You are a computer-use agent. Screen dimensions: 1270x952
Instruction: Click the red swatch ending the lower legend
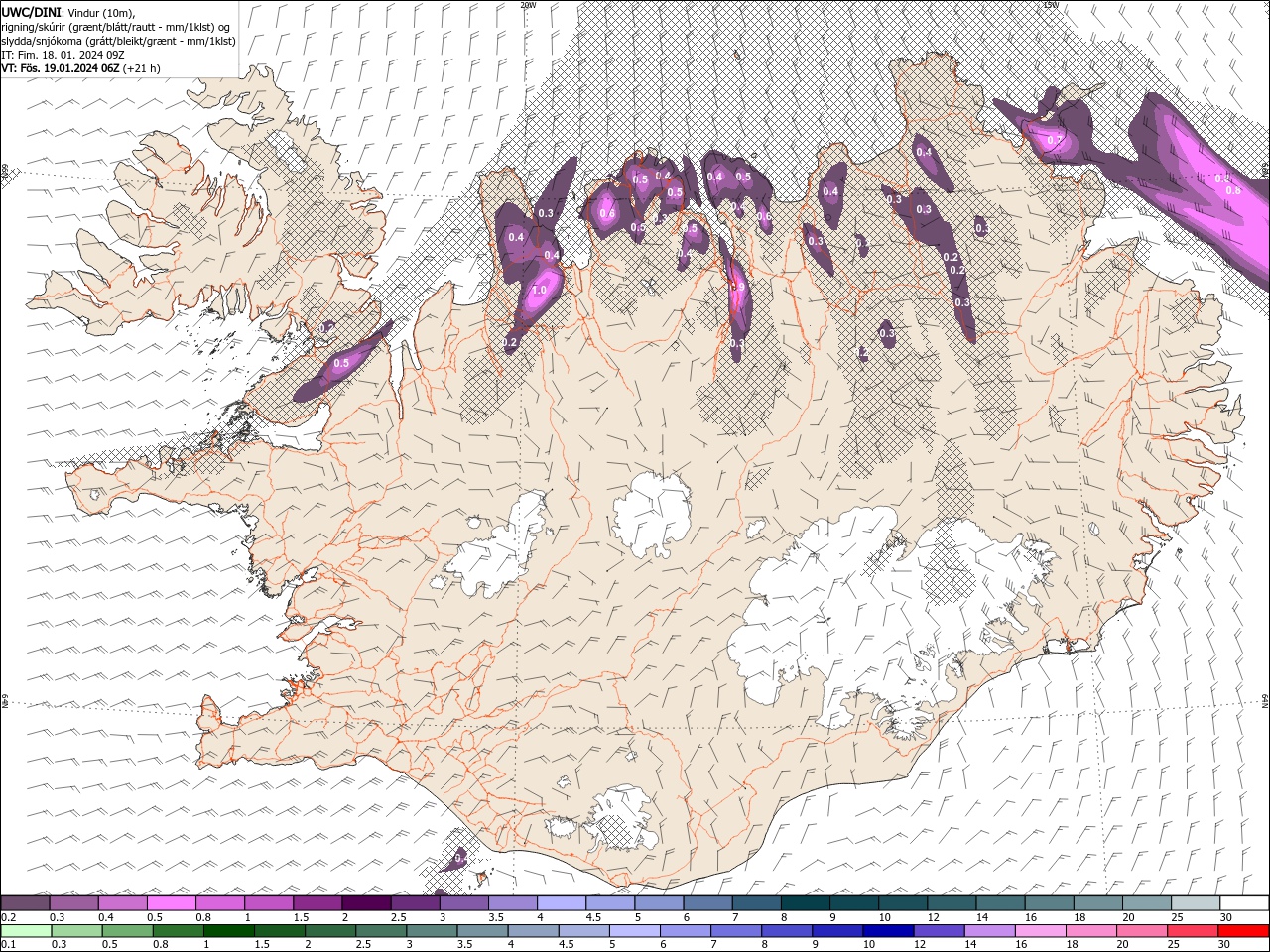click(1244, 931)
